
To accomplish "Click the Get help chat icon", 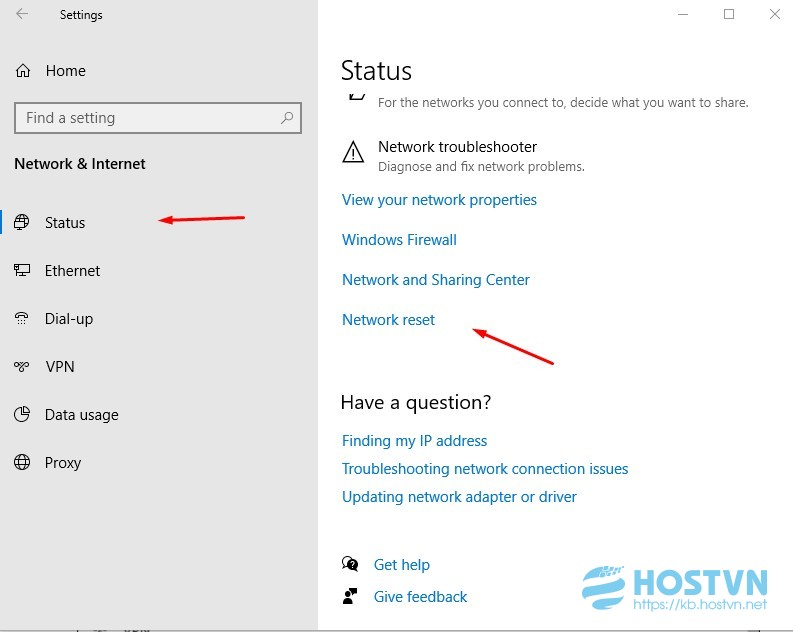I will [x=350, y=564].
